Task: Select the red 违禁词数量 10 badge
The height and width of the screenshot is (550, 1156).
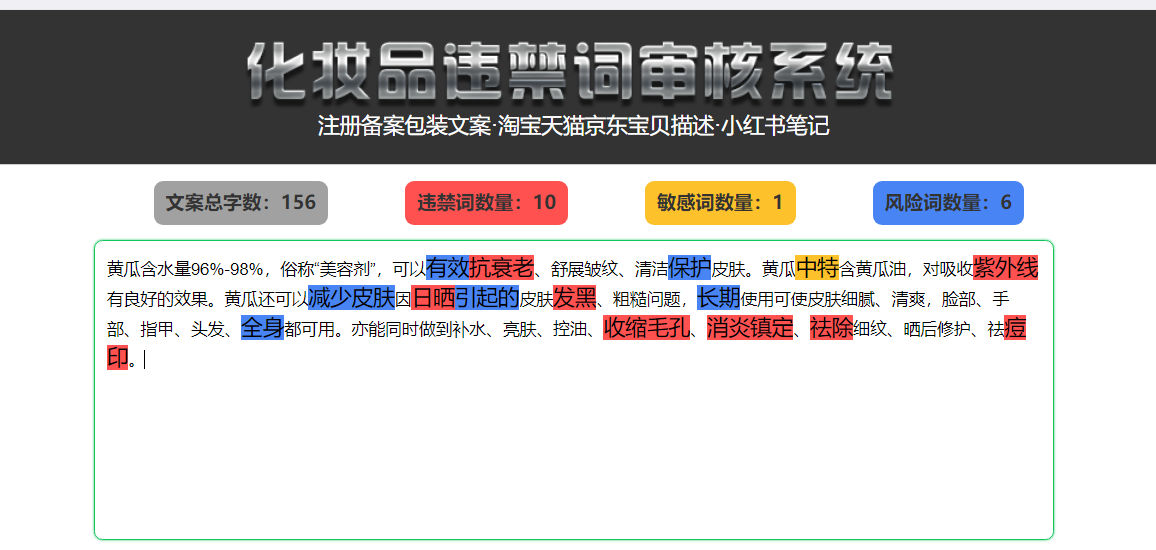Action: tap(486, 203)
